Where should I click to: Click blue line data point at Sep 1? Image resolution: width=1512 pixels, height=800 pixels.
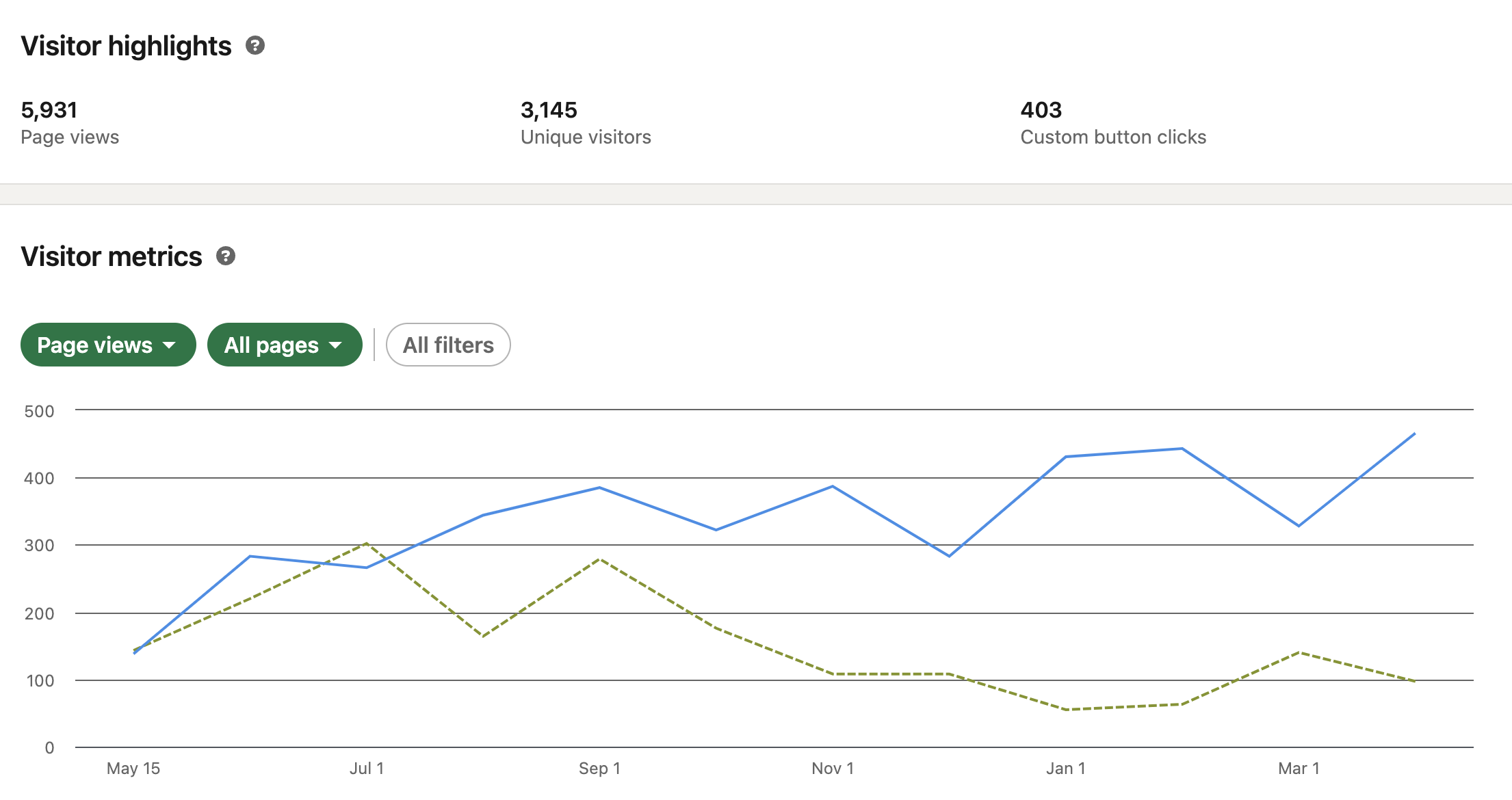599,488
